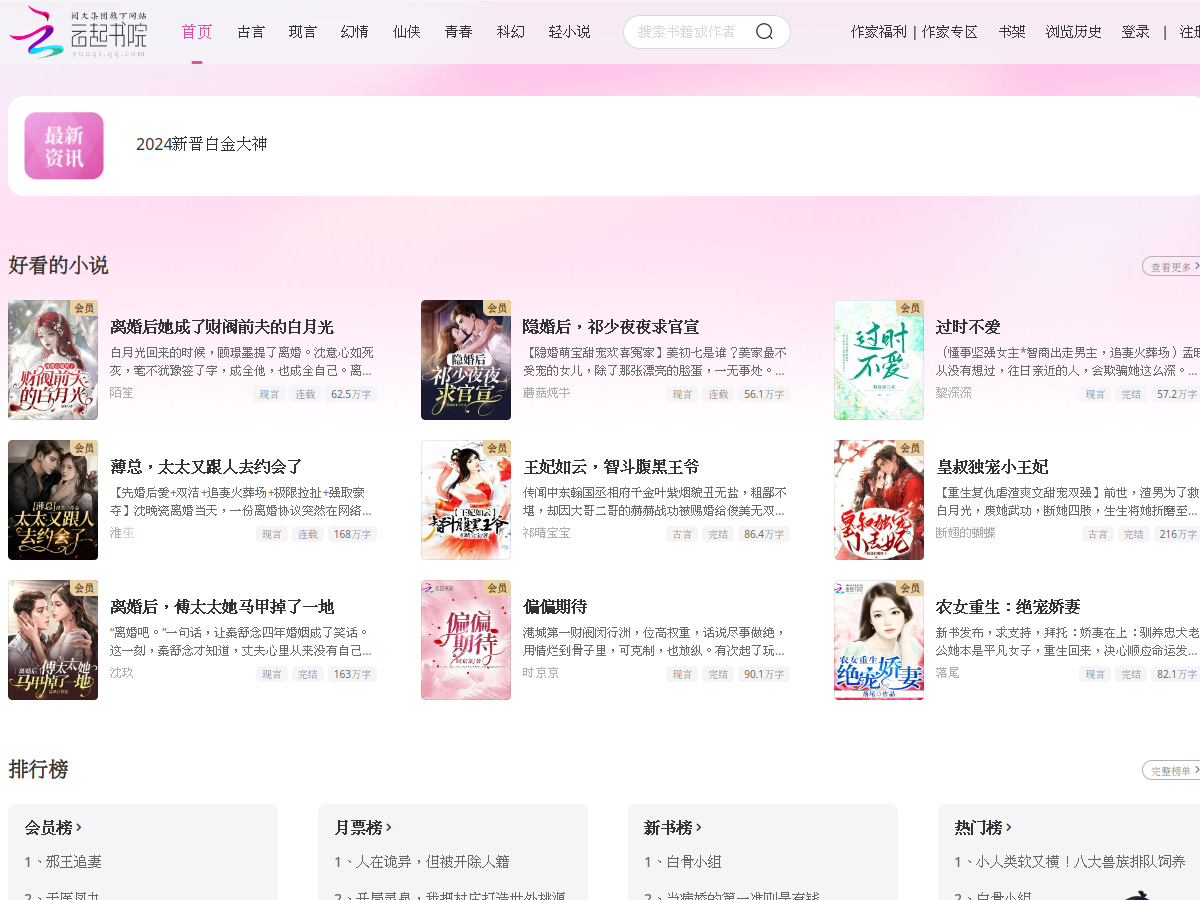1200x900 pixels.
Task: Open cover of 离婚后，傅太太她马甲掉了一地
Action: 53,640
